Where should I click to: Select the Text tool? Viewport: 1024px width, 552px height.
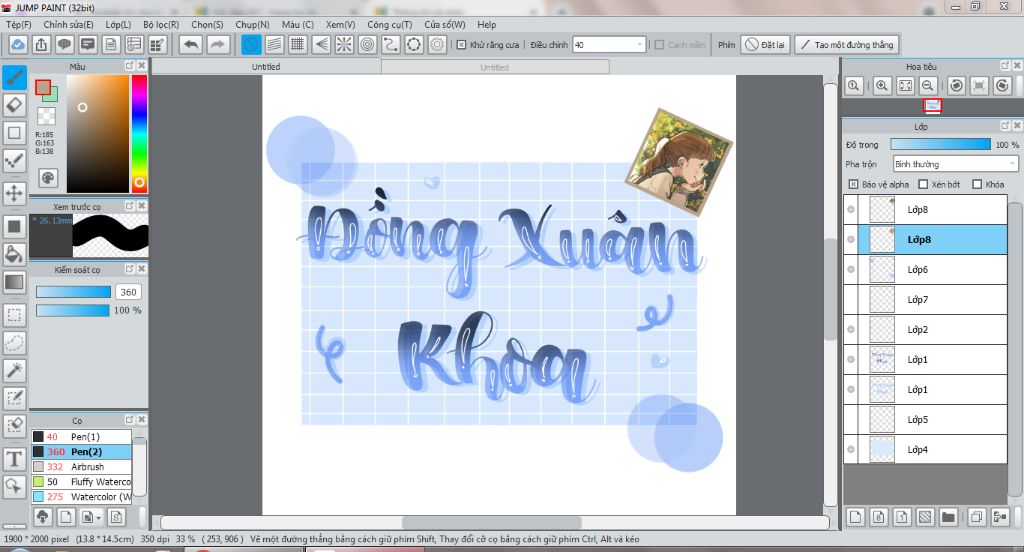[x=14, y=458]
